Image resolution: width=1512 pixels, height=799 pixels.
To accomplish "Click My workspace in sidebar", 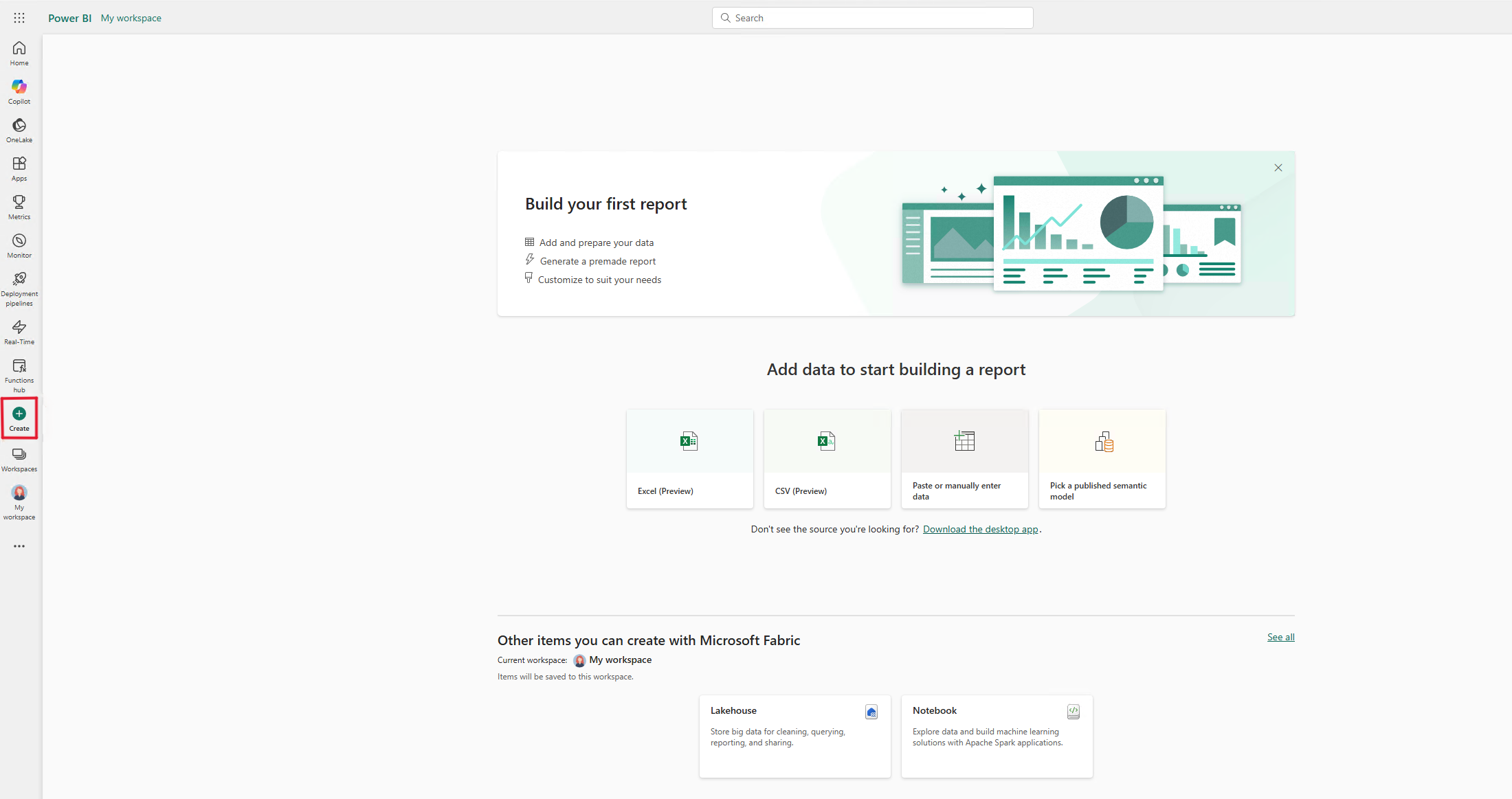I will (19, 503).
